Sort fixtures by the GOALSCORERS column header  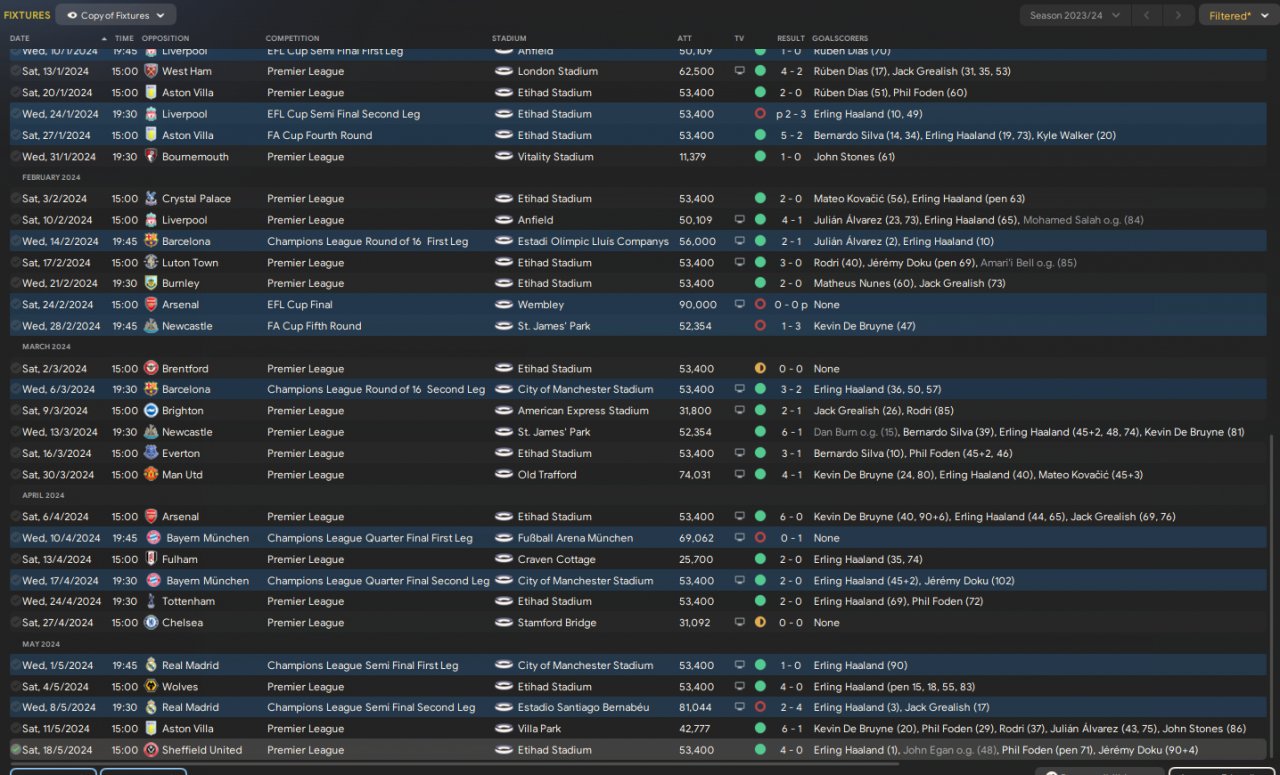point(838,38)
